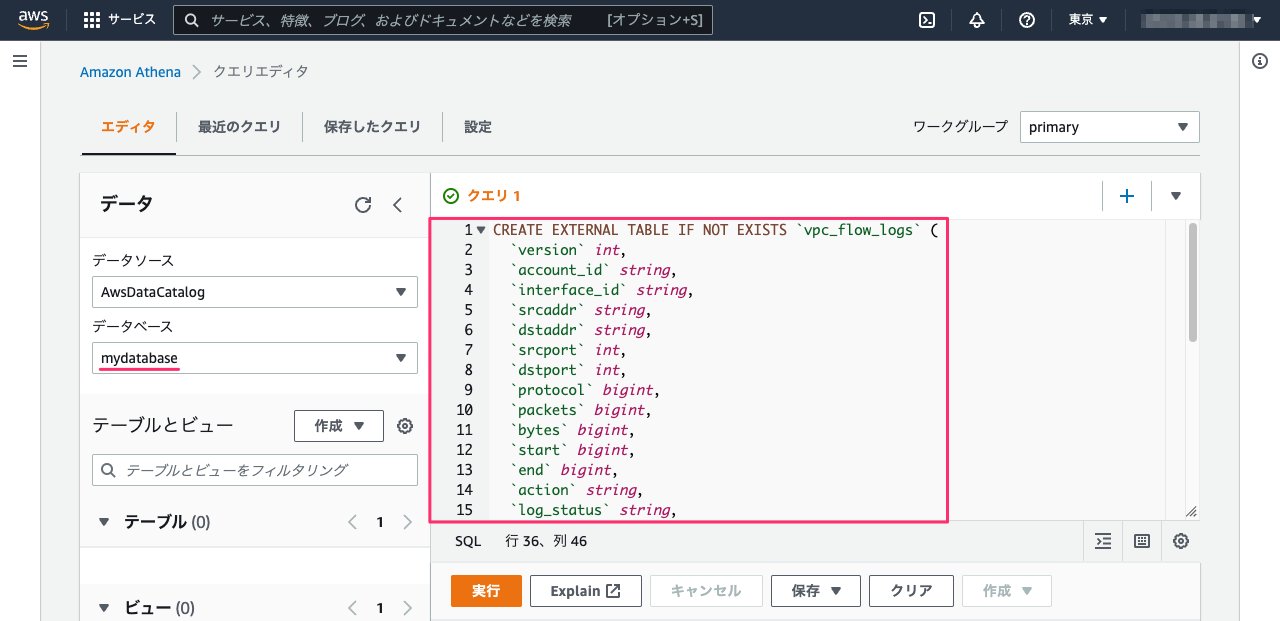Show editor keyboard shortcuts
Image resolution: width=1280 pixels, height=621 pixels.
tap(1142, 541)
